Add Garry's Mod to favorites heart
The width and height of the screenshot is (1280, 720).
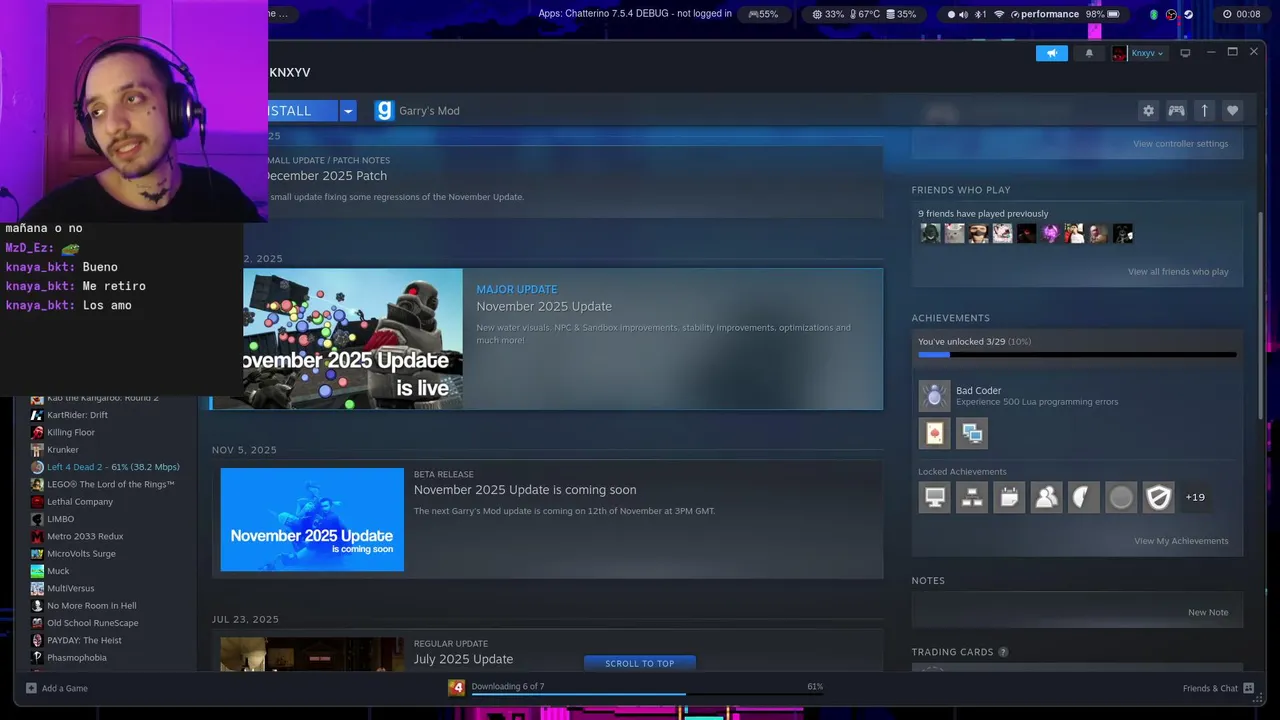[x=1232, y=111]
